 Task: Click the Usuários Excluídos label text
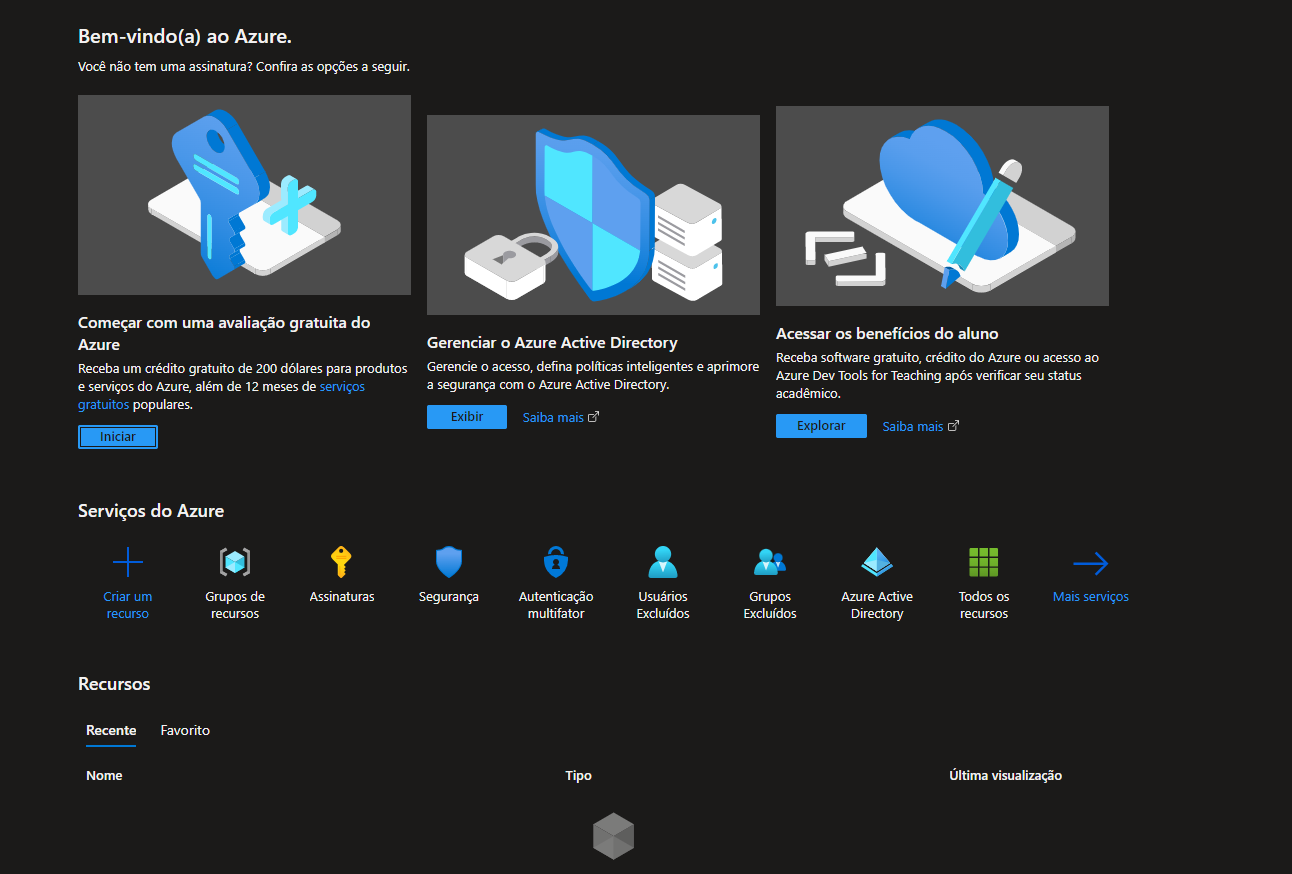coord(663,605)
